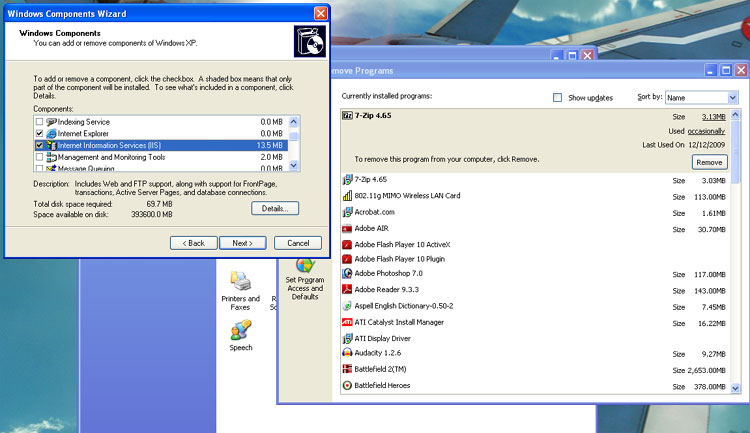Click the Audacity 1.2.6 icon
The height and width of the screenshot is (433, 750).
coord(347,353)
